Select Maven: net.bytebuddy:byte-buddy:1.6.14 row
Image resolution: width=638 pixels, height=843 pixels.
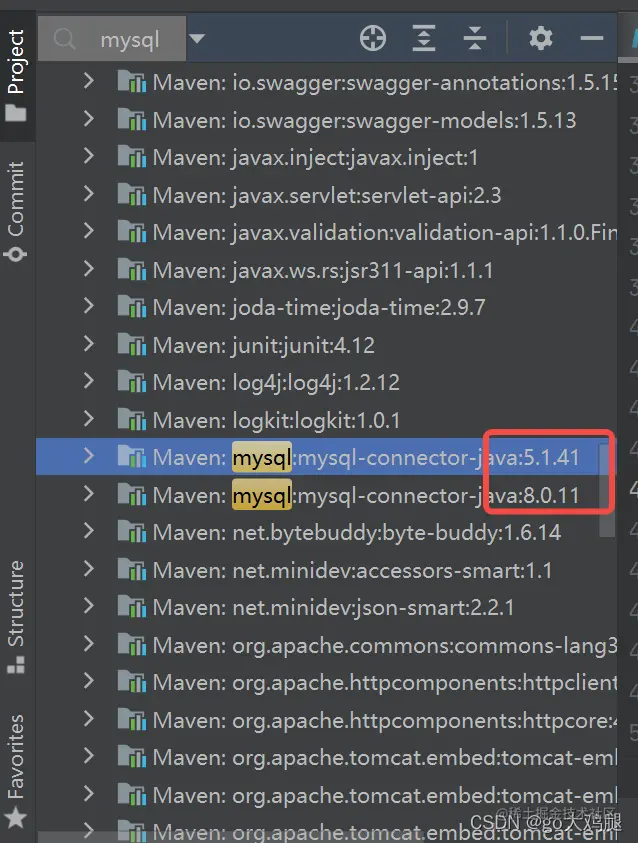326,532
